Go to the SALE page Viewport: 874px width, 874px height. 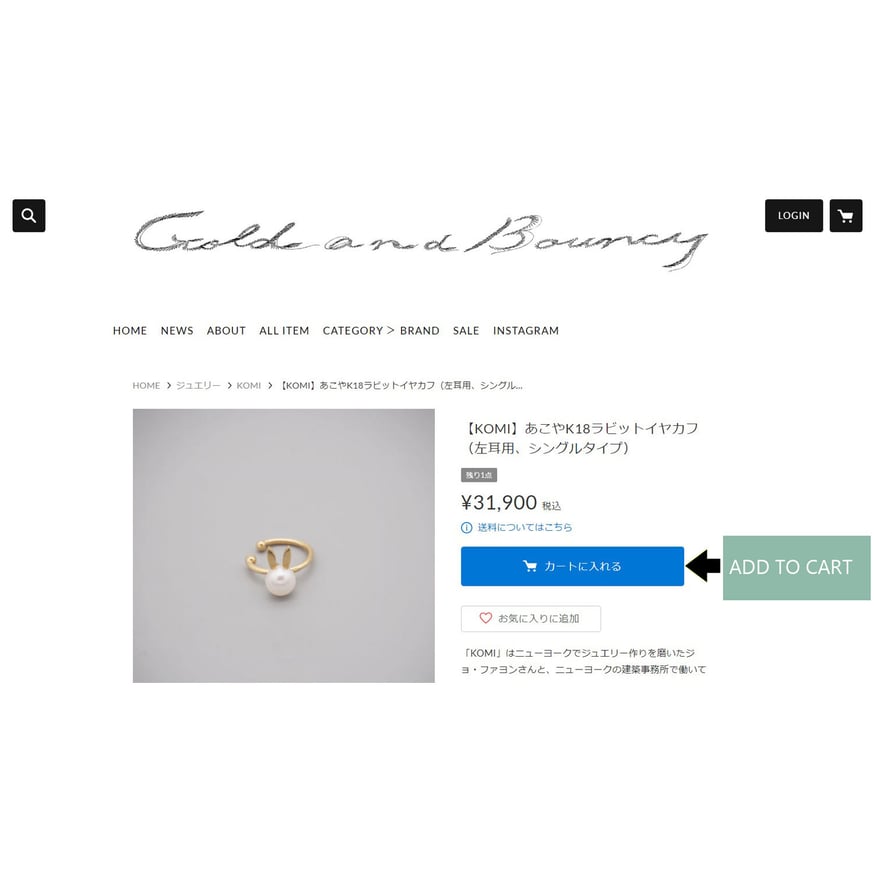(x=466, y=331)
